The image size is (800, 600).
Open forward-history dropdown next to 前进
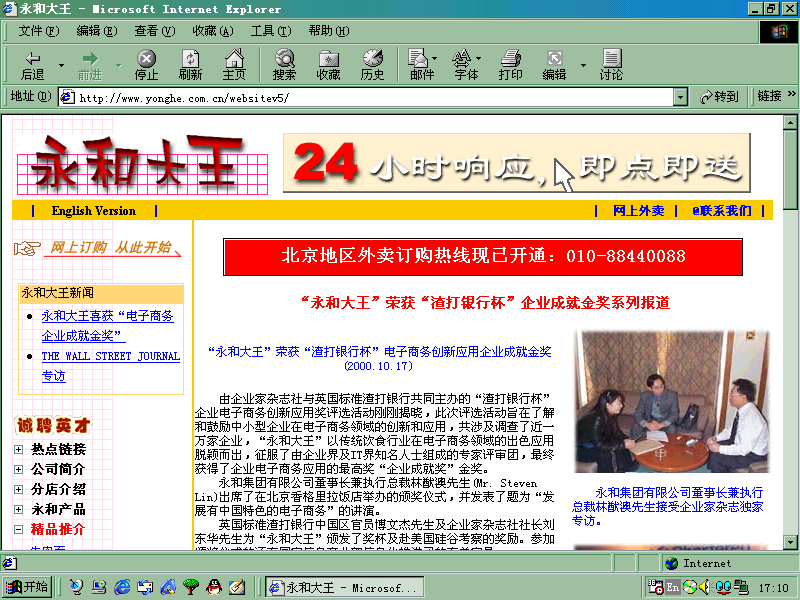(x=118, y=65)
